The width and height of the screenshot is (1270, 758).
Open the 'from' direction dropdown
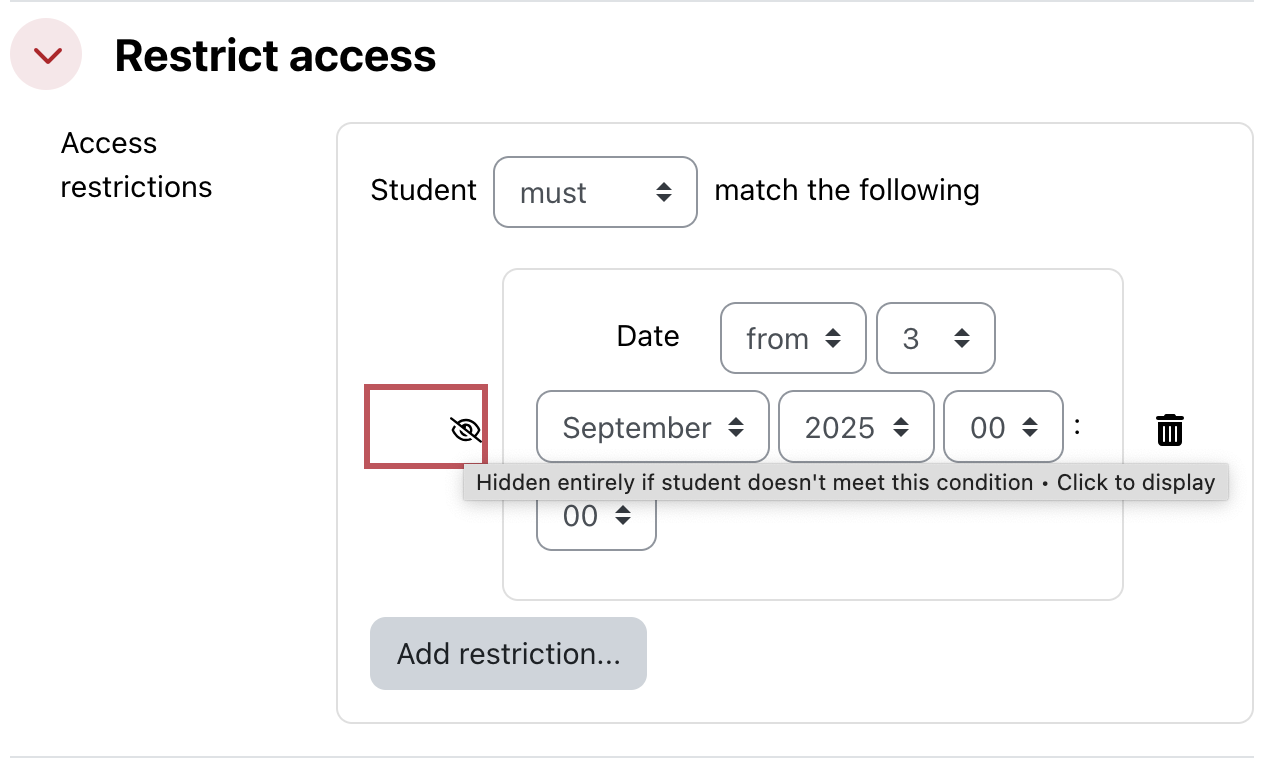click(x=792, y=338)
